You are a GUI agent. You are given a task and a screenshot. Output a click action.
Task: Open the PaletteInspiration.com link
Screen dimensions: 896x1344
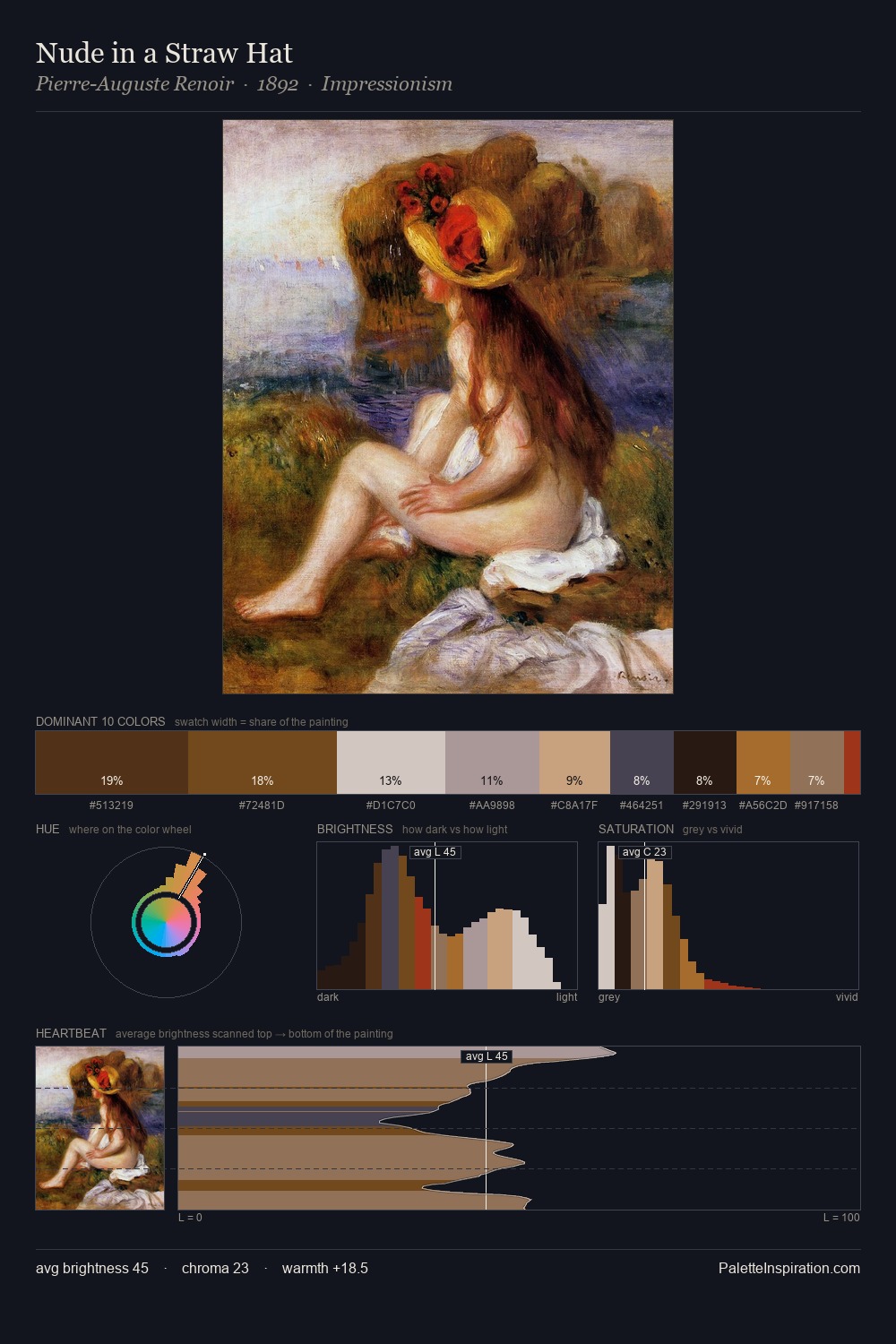789,1268
